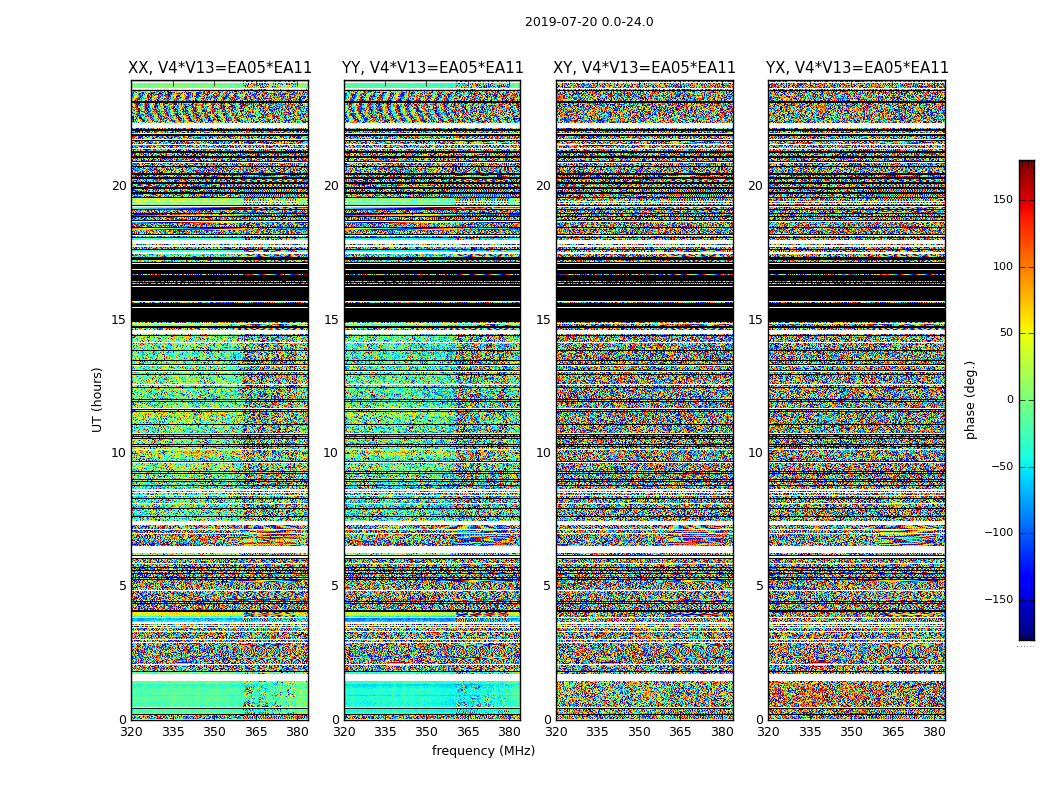1050x800 pixels.
Task: Click the colorbar tick label −100
Action: coord(999,532)
